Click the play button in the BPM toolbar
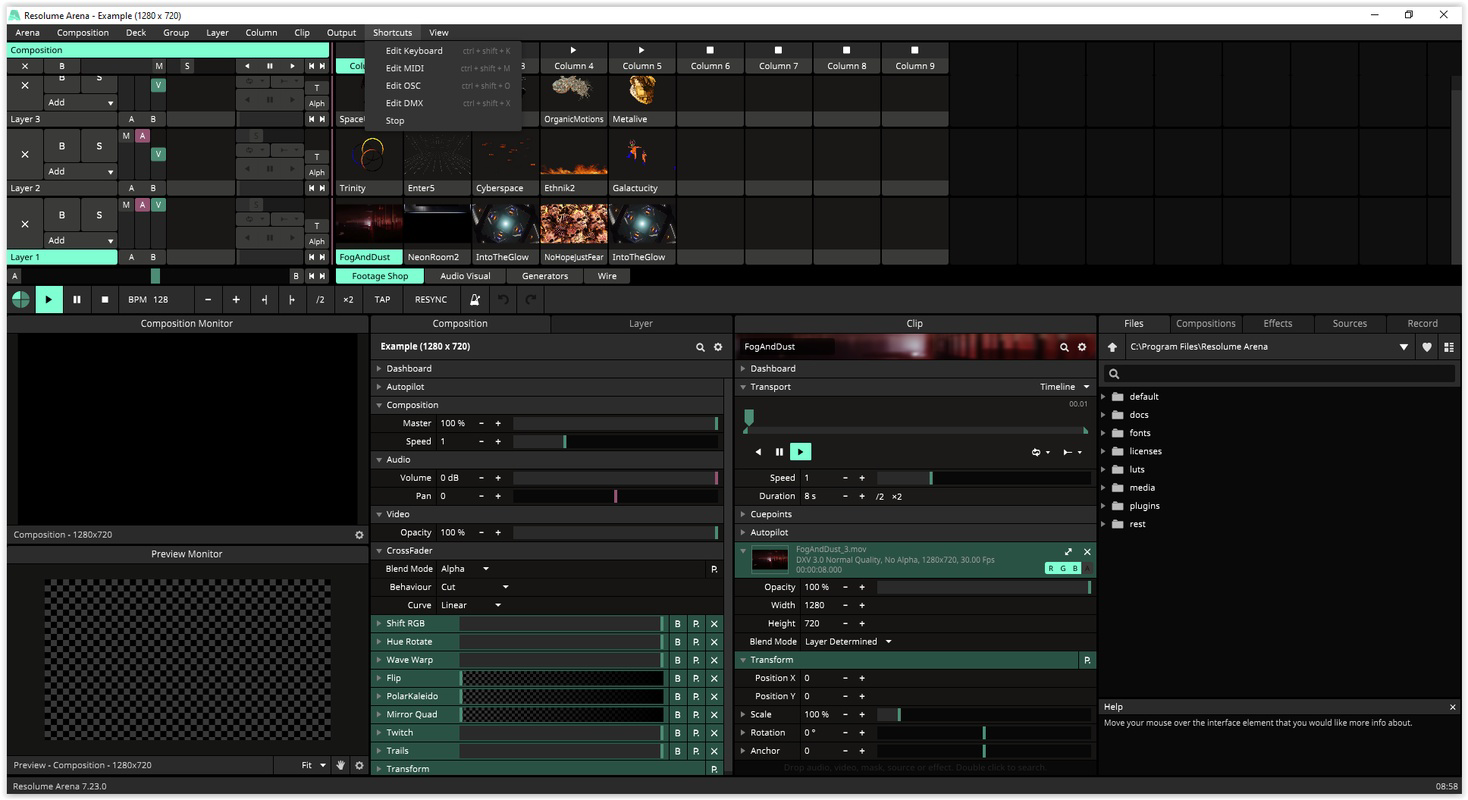The width and height of the screenshot is (1468, 800). point(48,299)
